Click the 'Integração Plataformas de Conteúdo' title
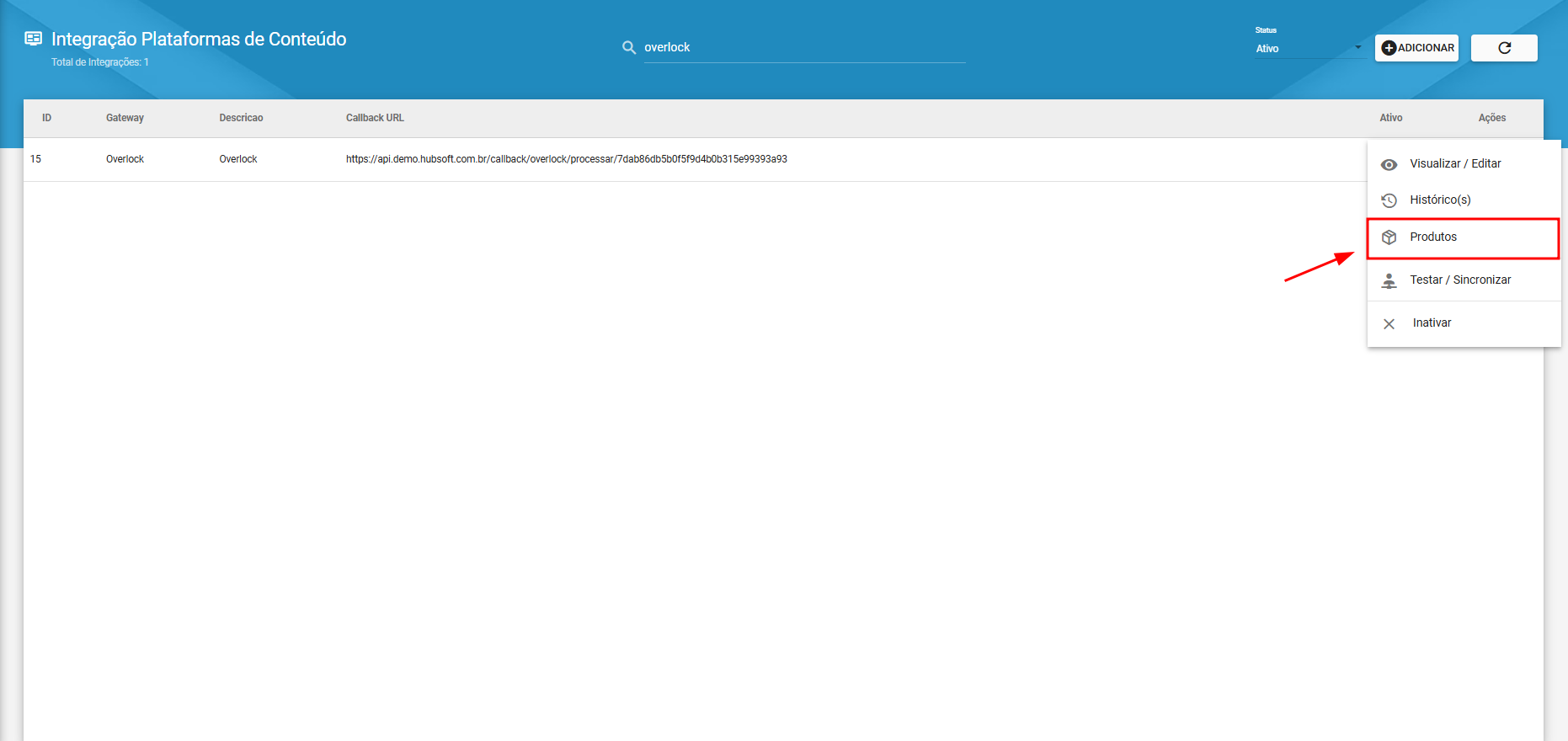The width and height of the screenshot is (1568, 741). (199, 39)
